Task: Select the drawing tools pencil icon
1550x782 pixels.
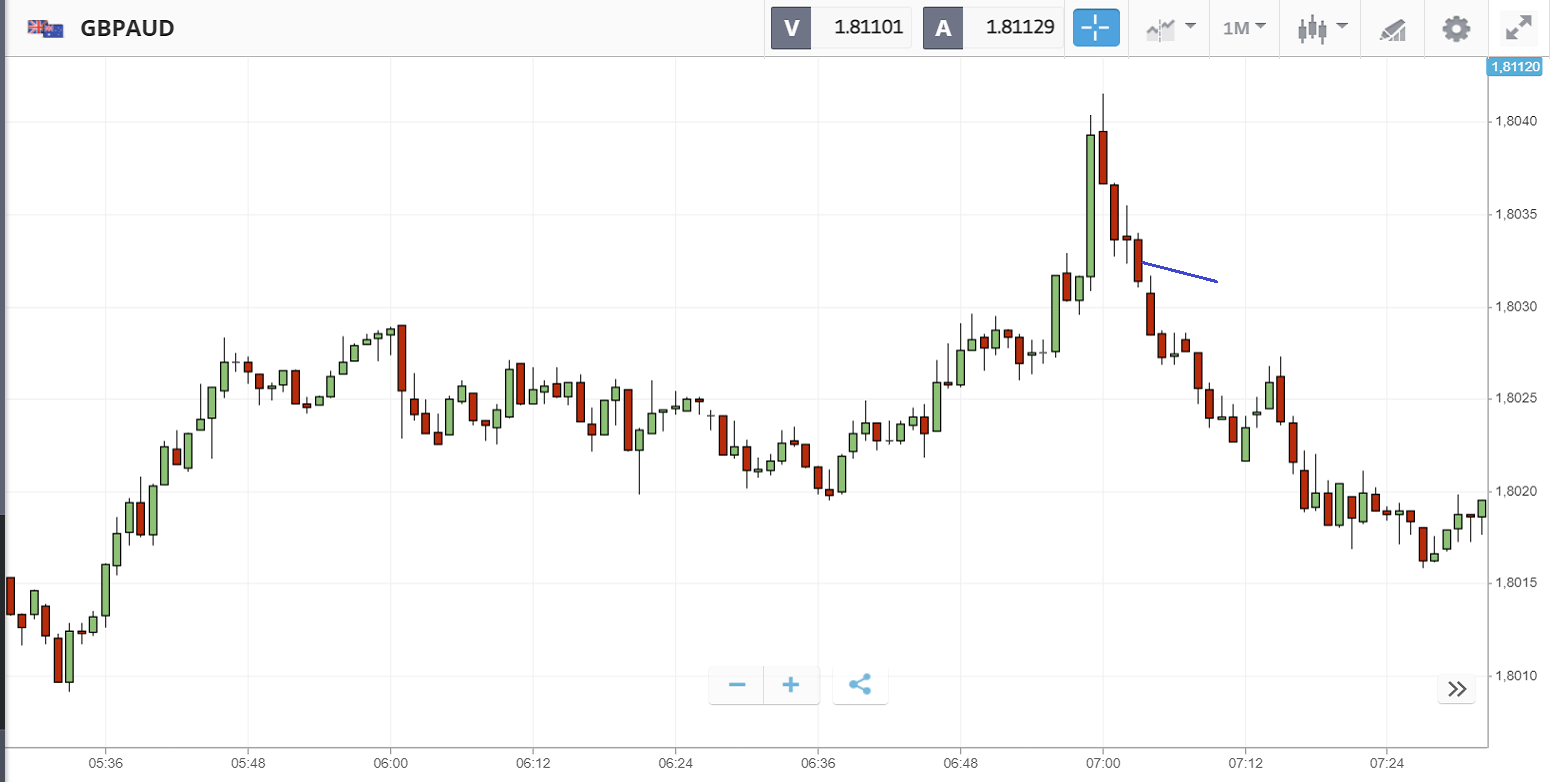Action: (x=1392, y=28)
